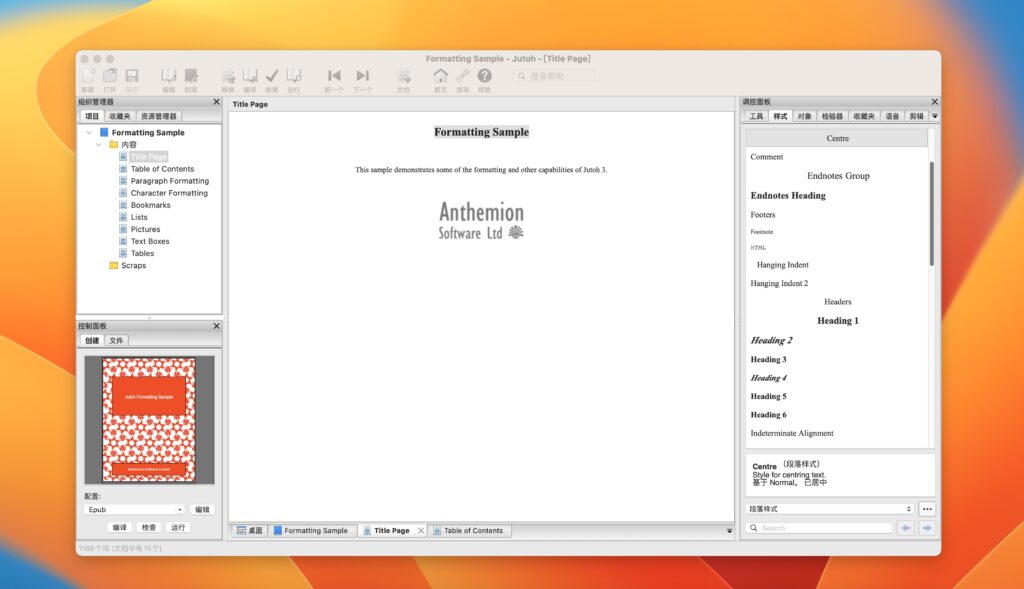Open the panel tab overflow chevron
The width and height of the screenshot is (1024, 589).
pos(934,115)
